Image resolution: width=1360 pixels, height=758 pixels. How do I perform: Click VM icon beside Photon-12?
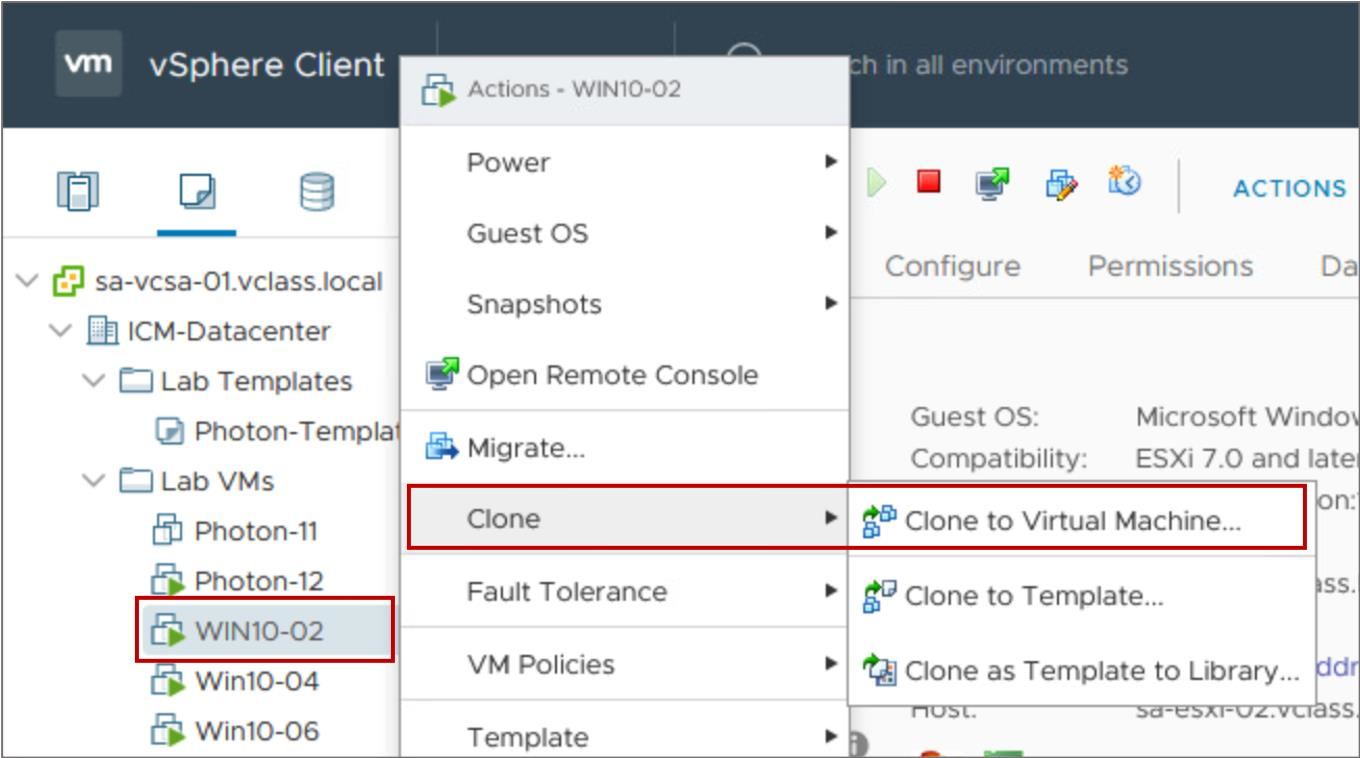click(168, 581)
